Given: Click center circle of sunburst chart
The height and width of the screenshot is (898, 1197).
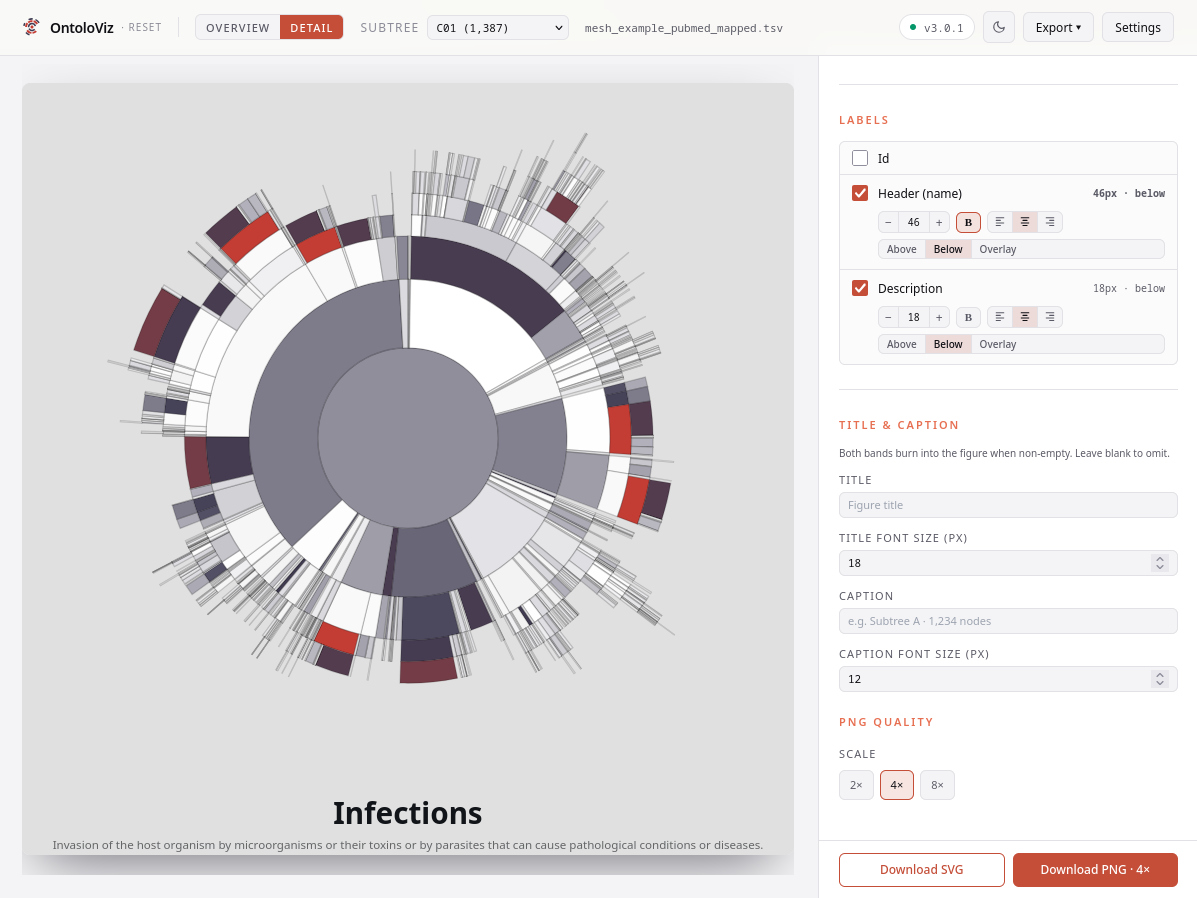Looking at the screenshot, I should click(408, 438).
